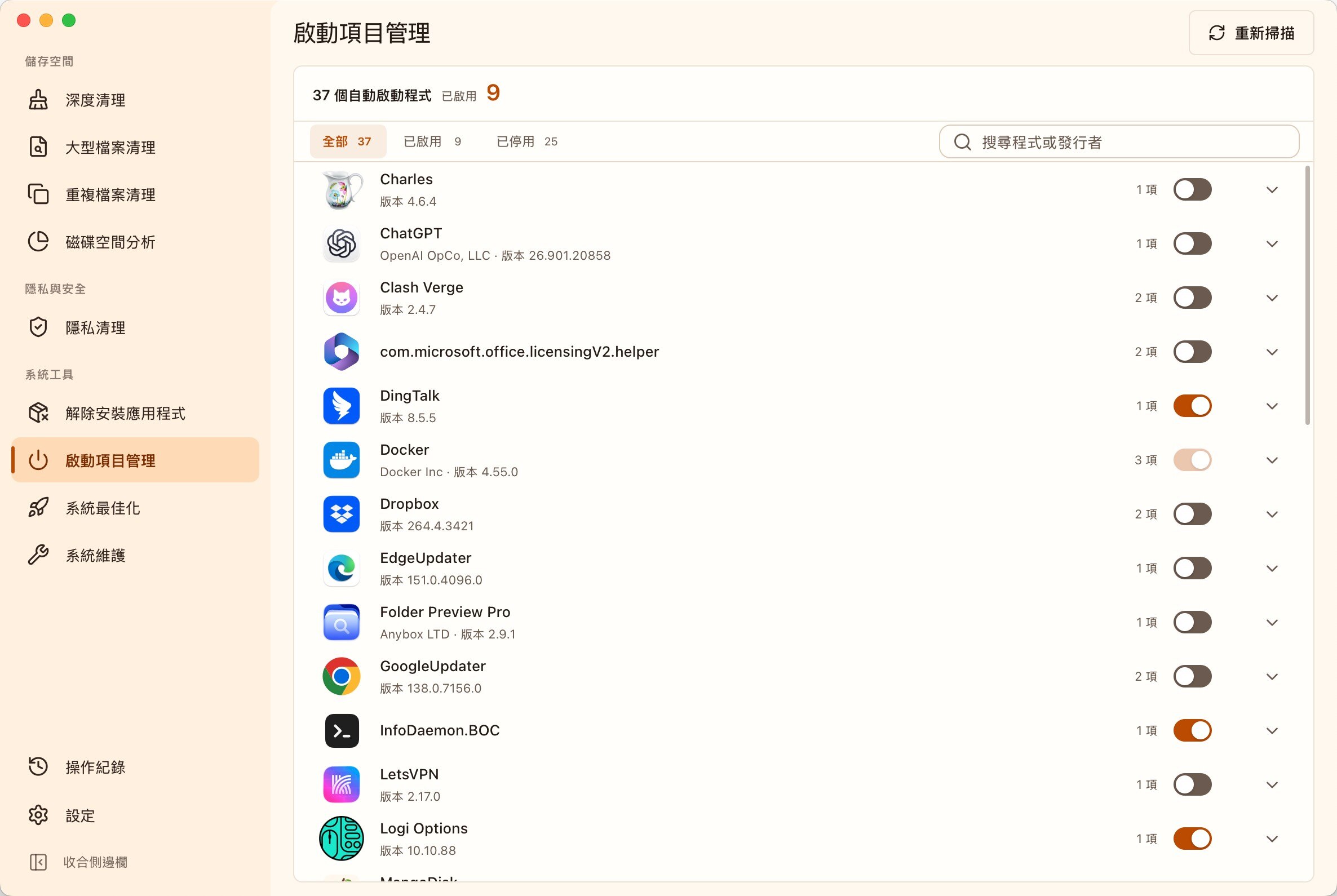Expand Folder Preview Pro row details

point(1272,622)
